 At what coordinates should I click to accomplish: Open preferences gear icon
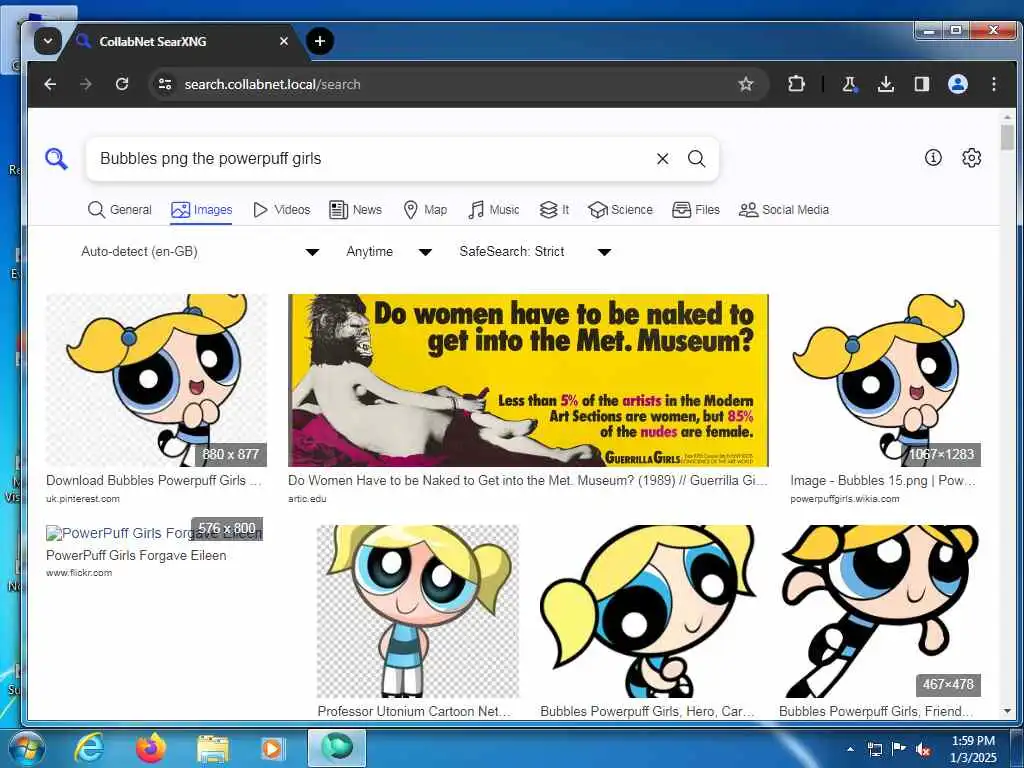point(972,157)
